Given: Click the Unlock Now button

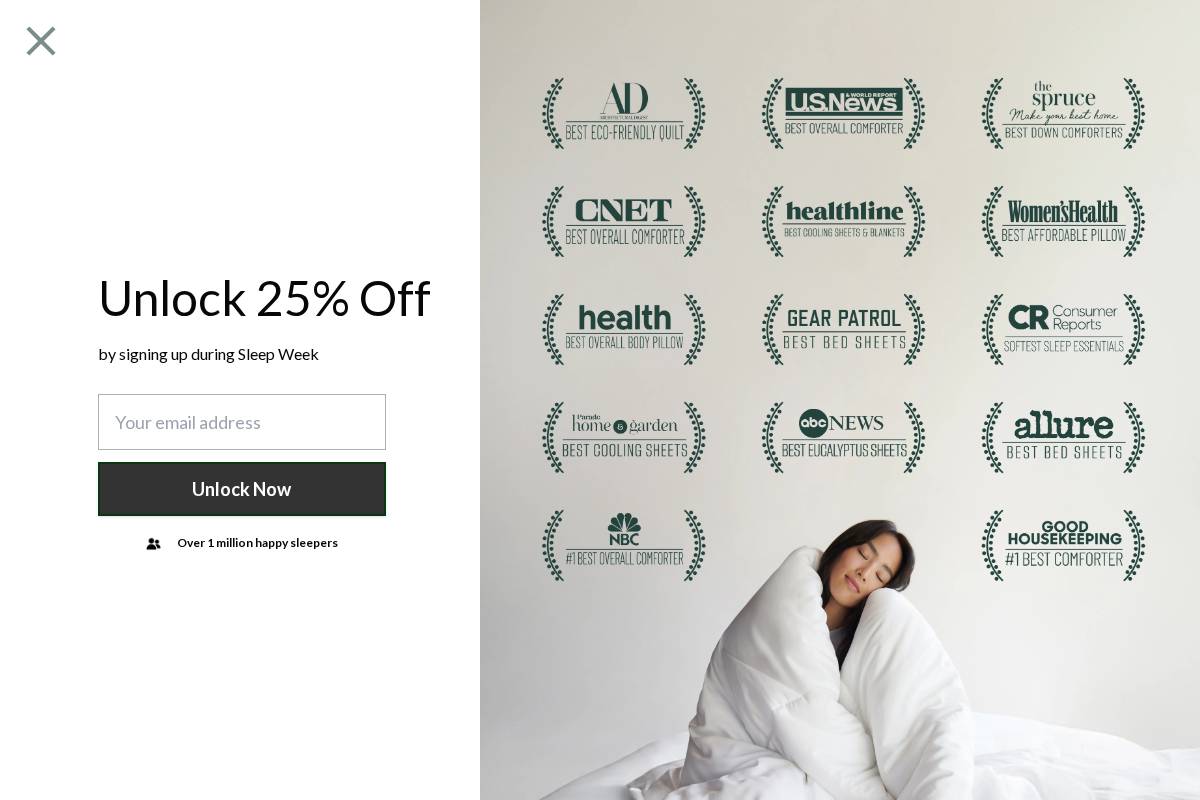Looking at the screenshot, I should point(242,489).
